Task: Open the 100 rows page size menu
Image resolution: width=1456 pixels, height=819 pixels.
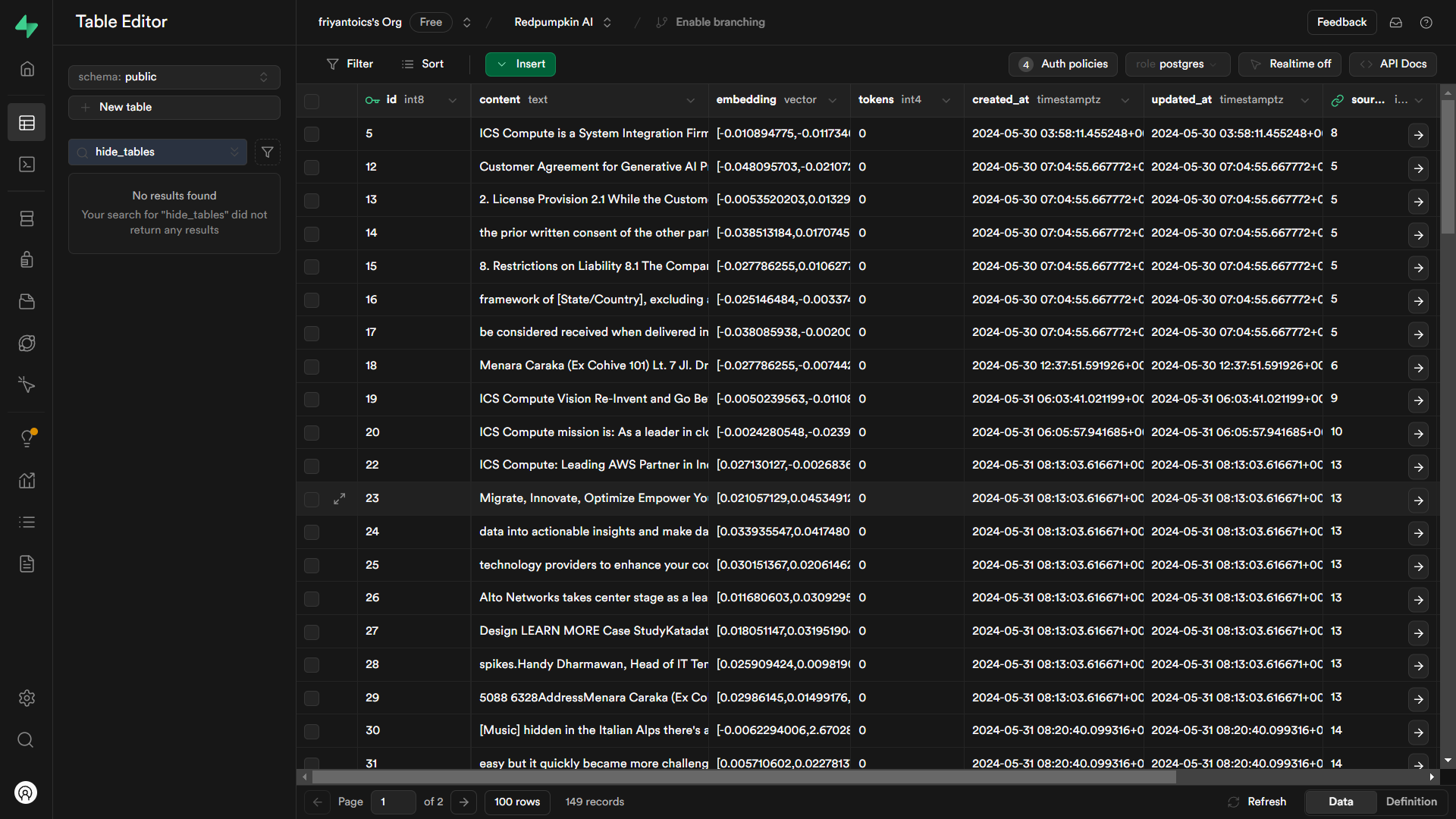Action: coord(517,802)
